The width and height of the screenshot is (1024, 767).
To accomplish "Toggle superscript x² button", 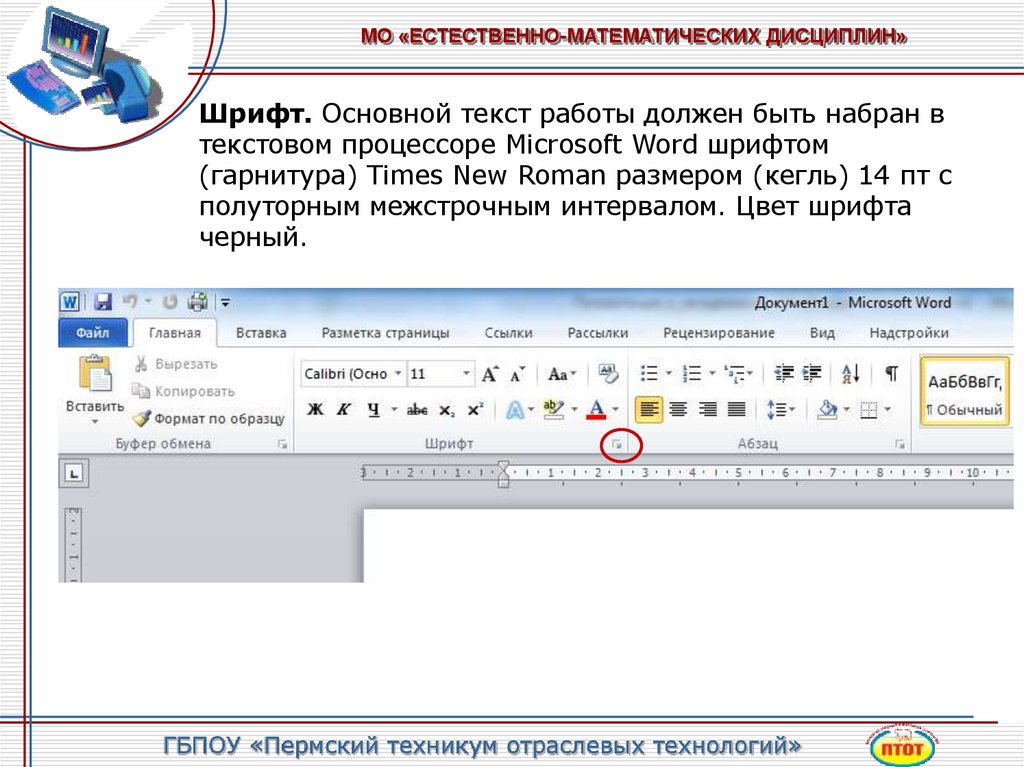I will click(475, 410).
